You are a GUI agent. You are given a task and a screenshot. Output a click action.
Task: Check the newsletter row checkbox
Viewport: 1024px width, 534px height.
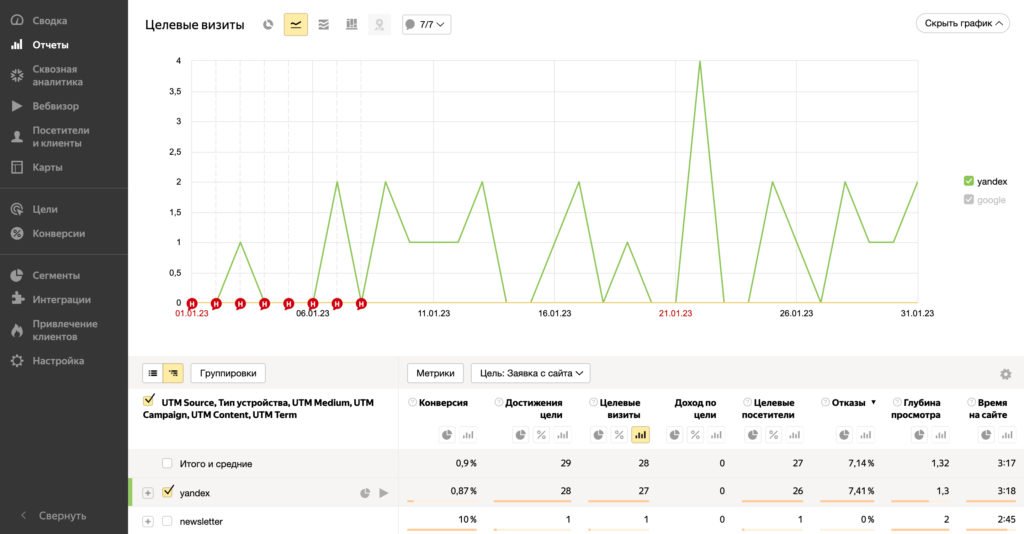[x=168, y=521]
